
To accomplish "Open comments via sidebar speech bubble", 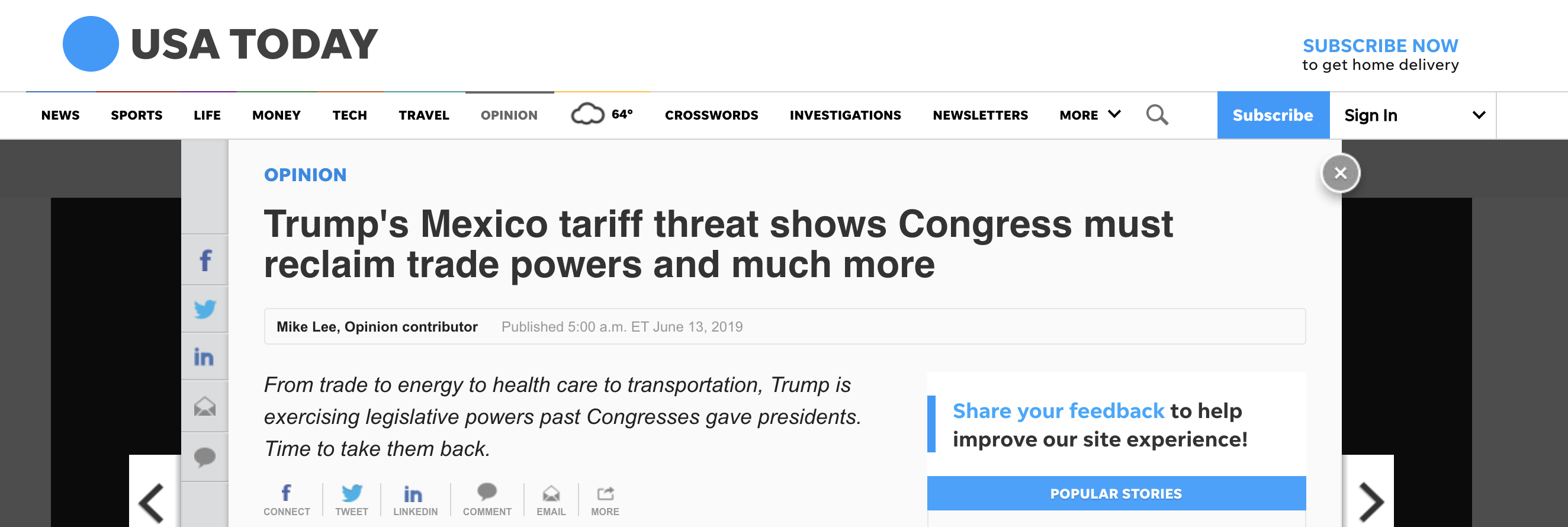I will click(205, 457).
